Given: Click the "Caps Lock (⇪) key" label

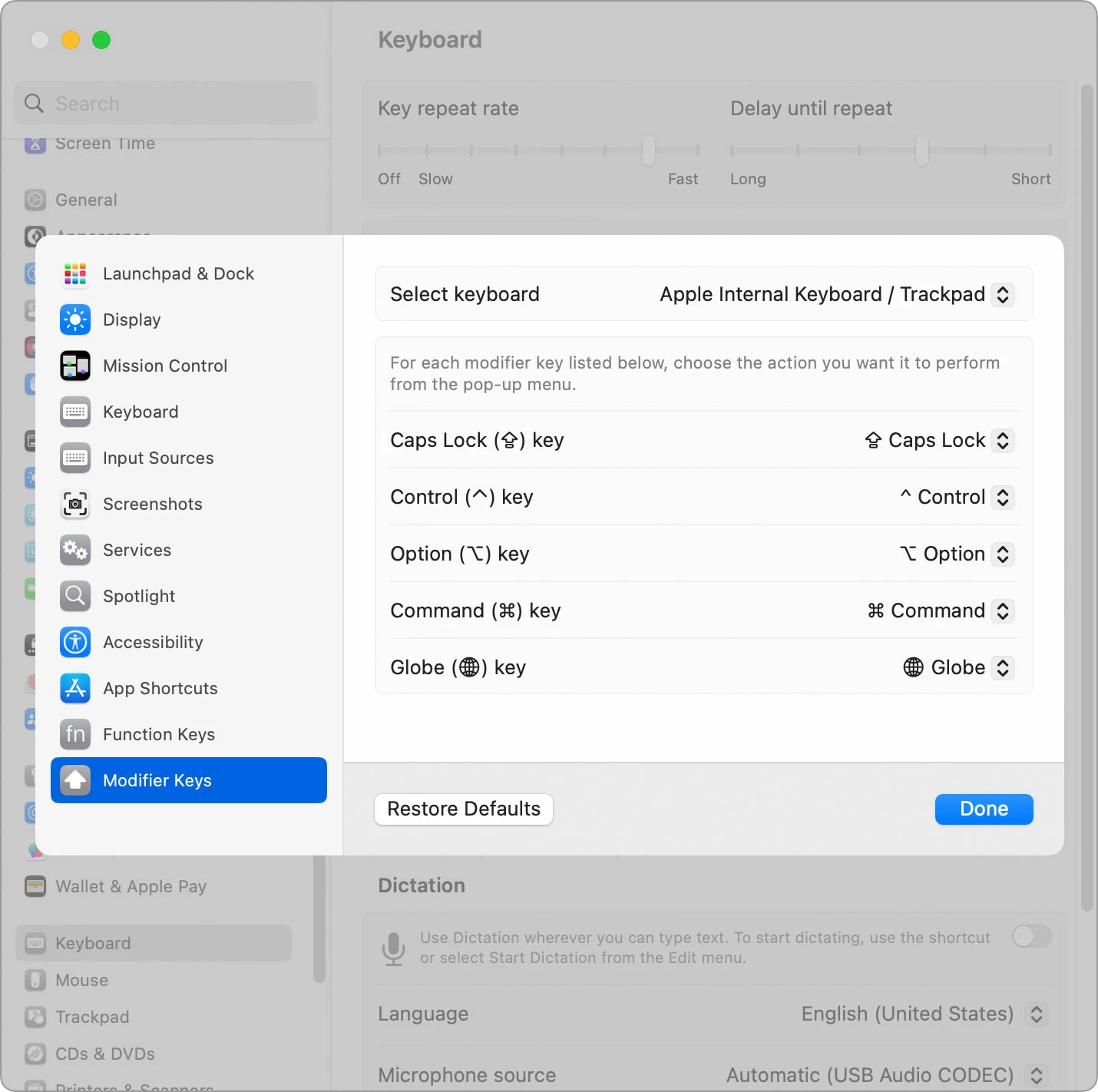Looking at the screenshot, I should pos(477,440).
